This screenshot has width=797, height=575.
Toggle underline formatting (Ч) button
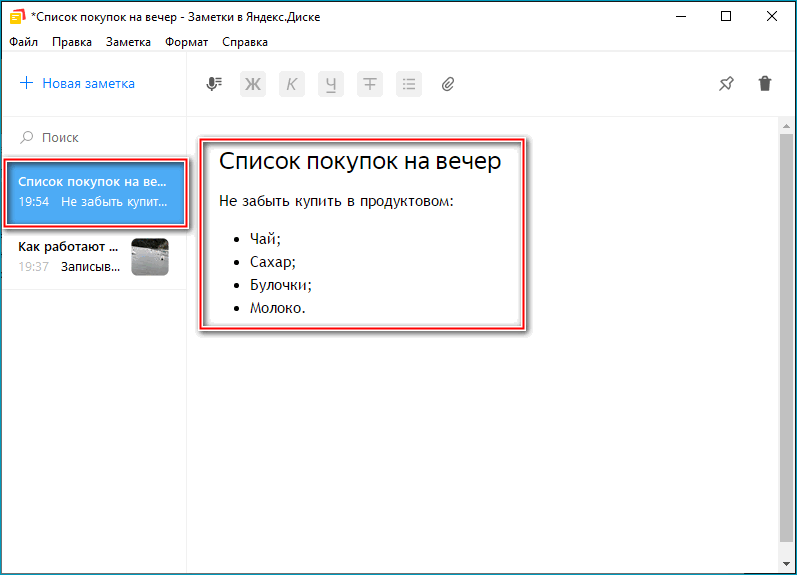[x=331, y=84]
